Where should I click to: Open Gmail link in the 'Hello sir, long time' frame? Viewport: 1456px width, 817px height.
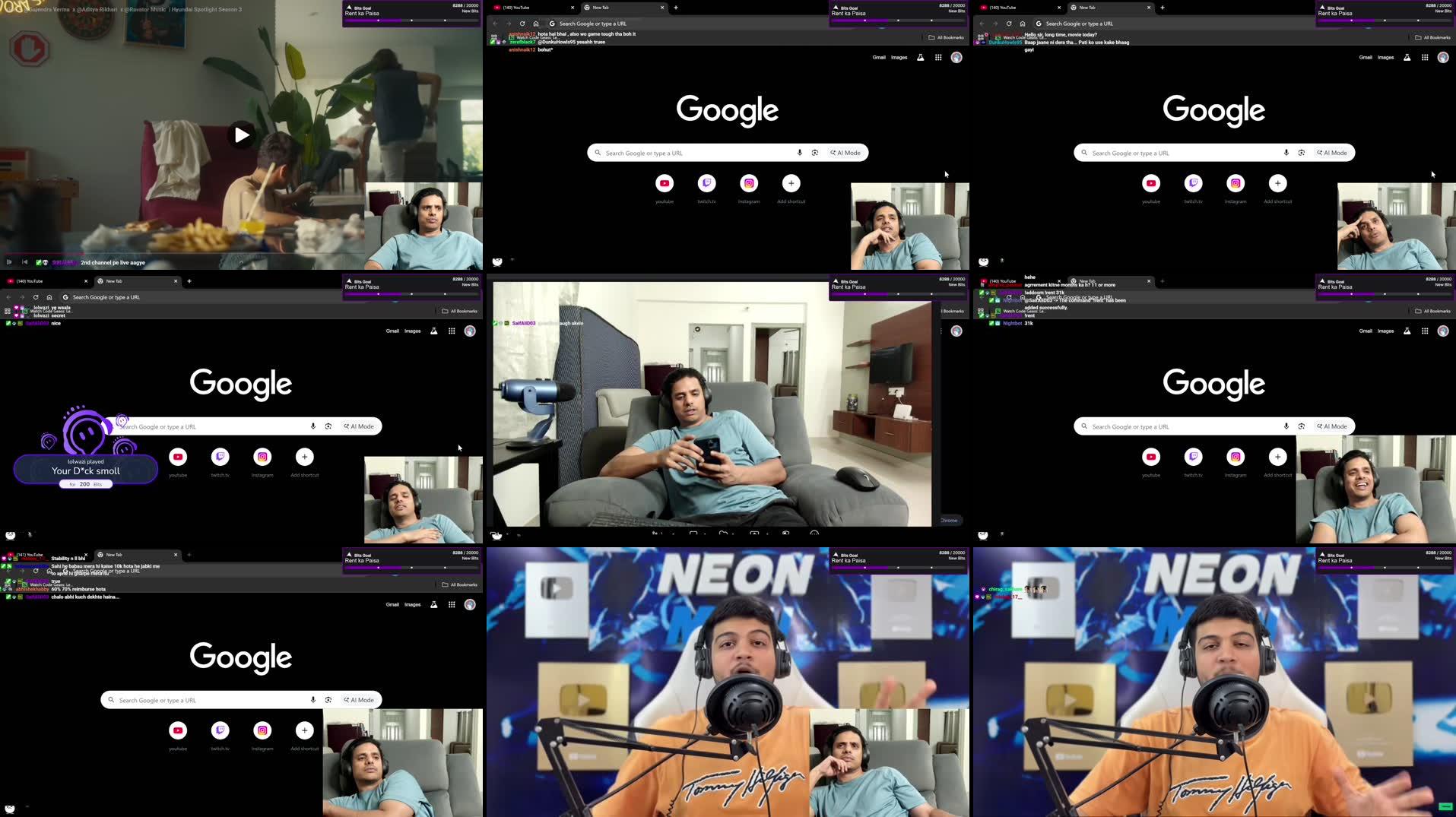1366,57
